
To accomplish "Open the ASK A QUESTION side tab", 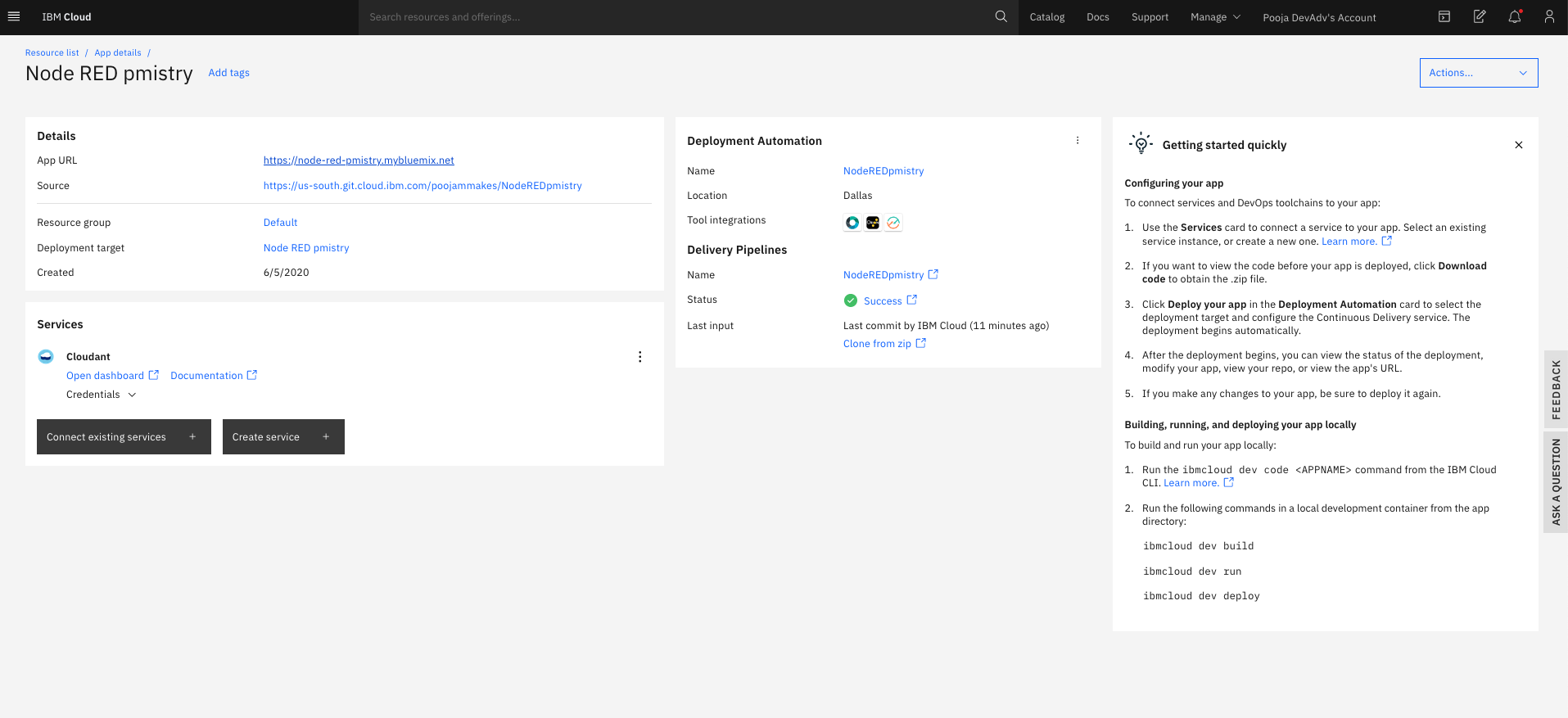I will pyautogui.click(x=1556, y=481).
